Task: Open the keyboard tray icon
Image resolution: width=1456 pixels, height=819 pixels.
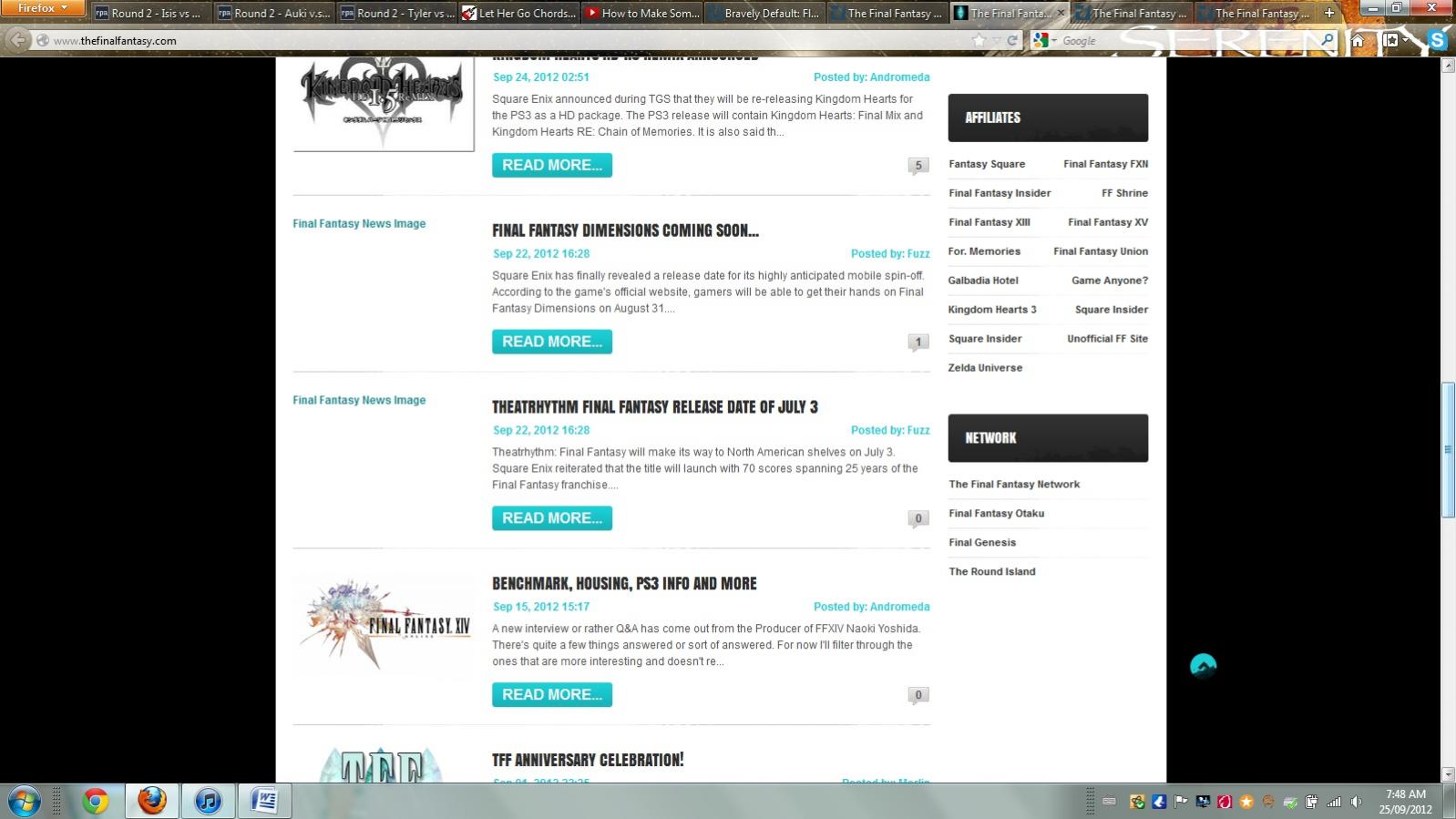Action: [x=1109, y=802]
